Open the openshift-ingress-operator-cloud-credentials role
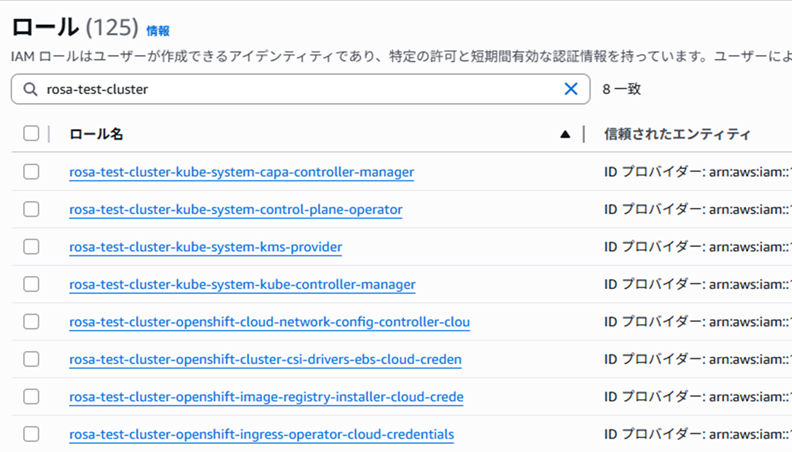The height and width of the screenshot is (452, 792). point(261,434)
